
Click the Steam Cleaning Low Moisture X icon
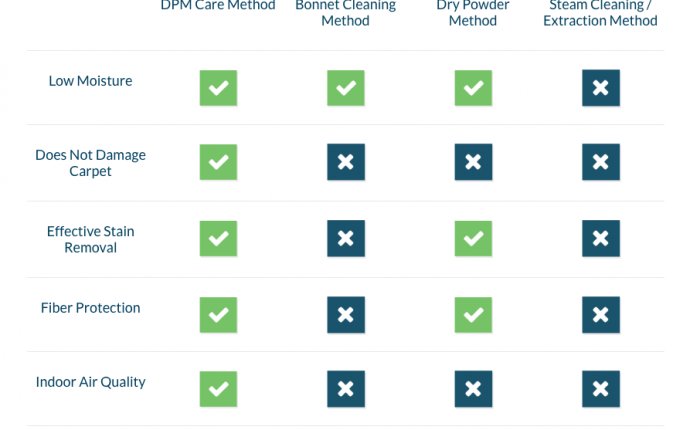click(x=601, y=88)
